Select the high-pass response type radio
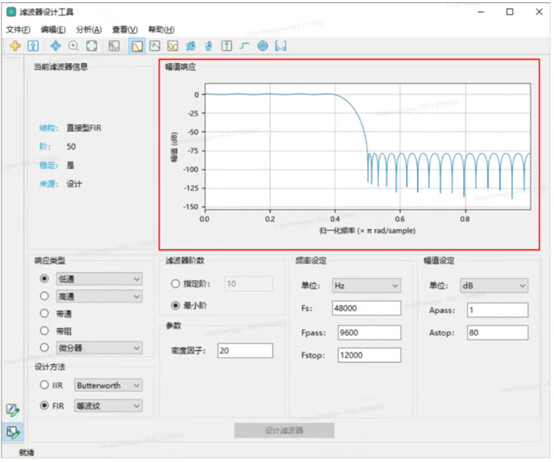554x462 pixels. click(44, 296)
